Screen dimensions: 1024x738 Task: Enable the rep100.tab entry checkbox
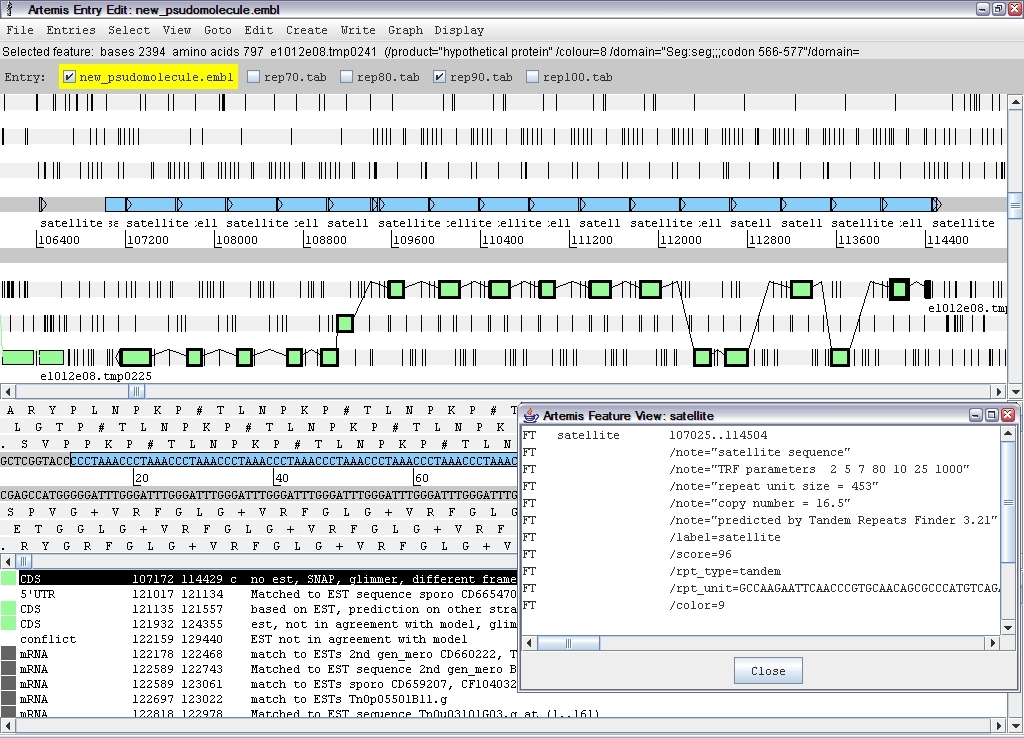pos(532,77)
